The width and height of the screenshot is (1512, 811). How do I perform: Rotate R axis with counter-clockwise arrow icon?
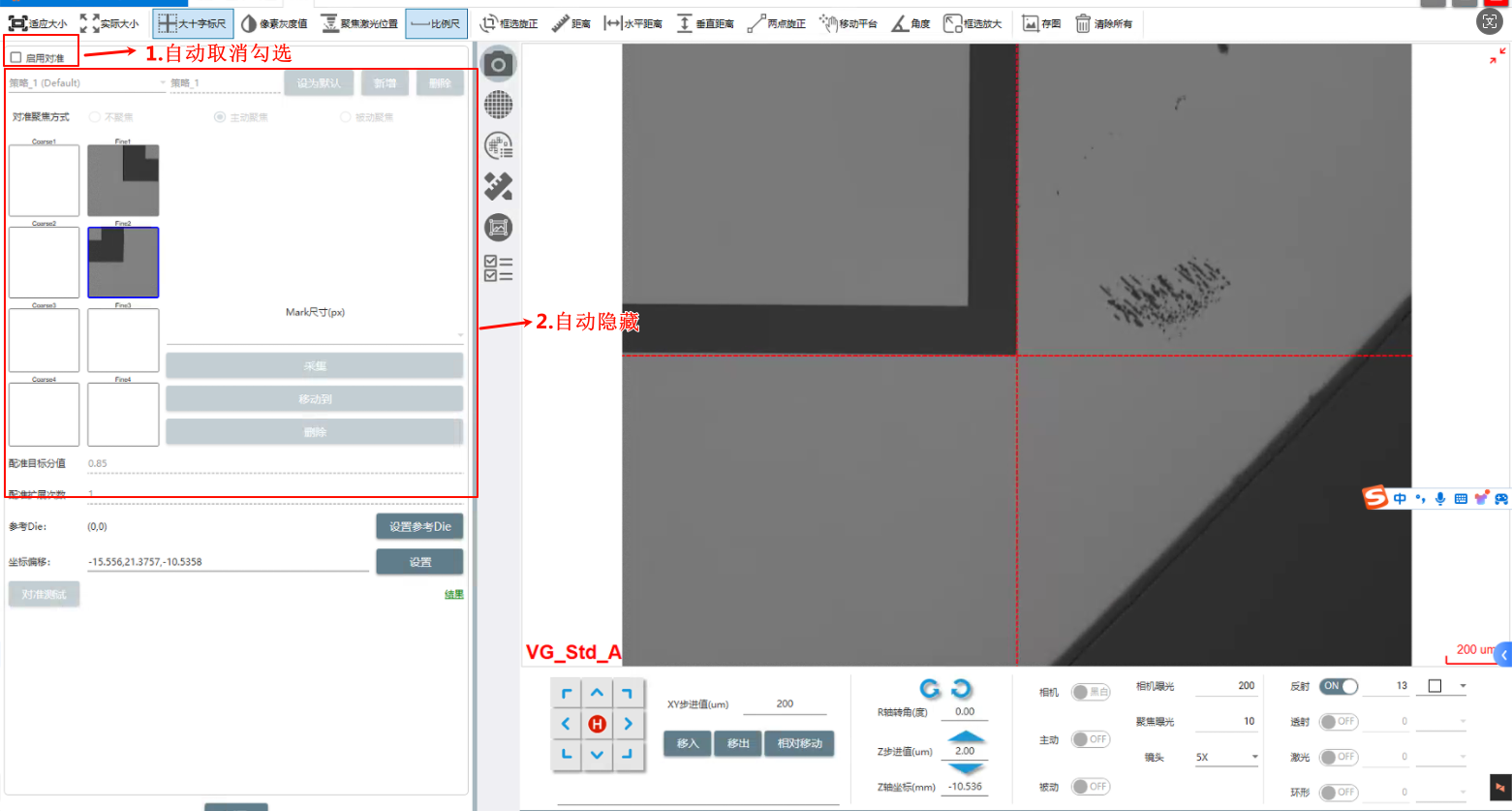930,689
